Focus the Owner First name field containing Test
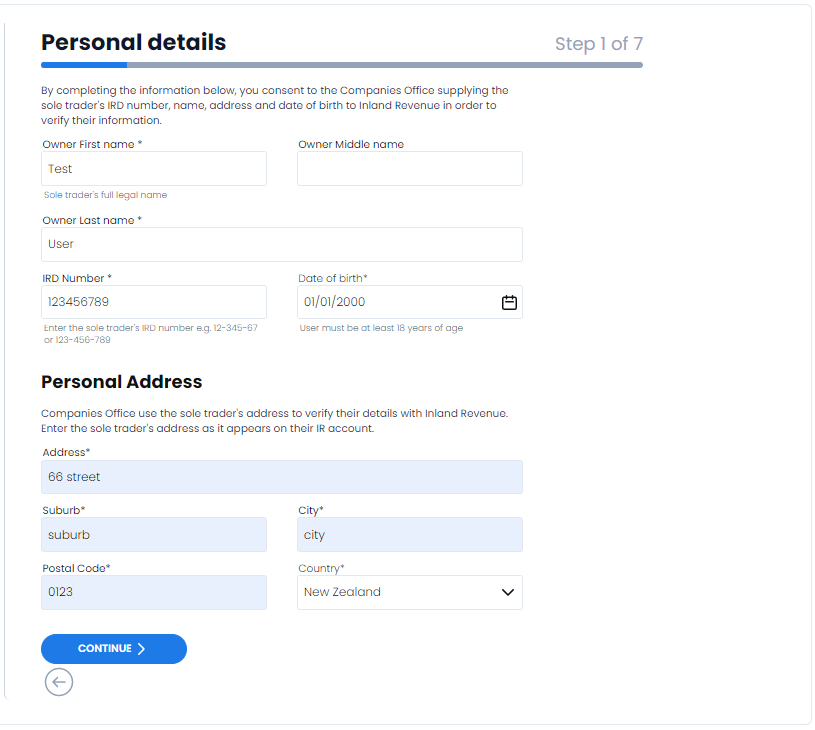815x730 pixels. click(x=154, y=168)
